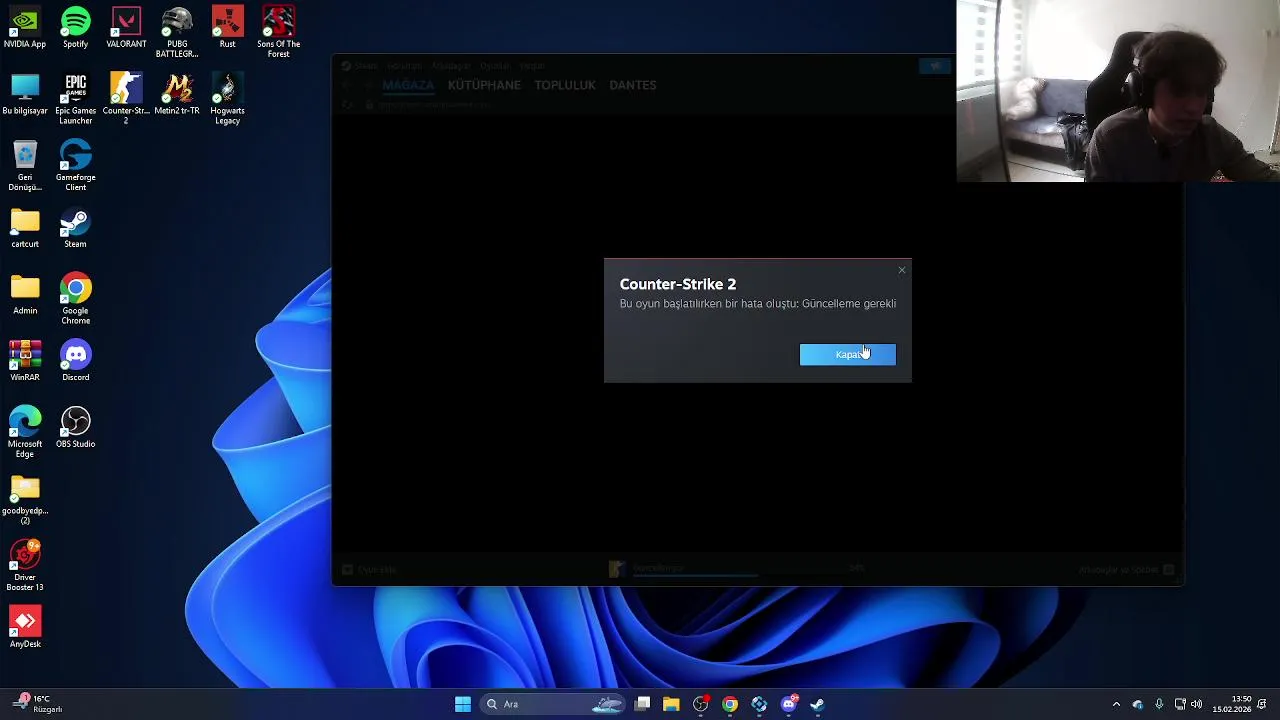
Task: Select the goodbyedpi (2) folder icon
Action: pos(25,500)
